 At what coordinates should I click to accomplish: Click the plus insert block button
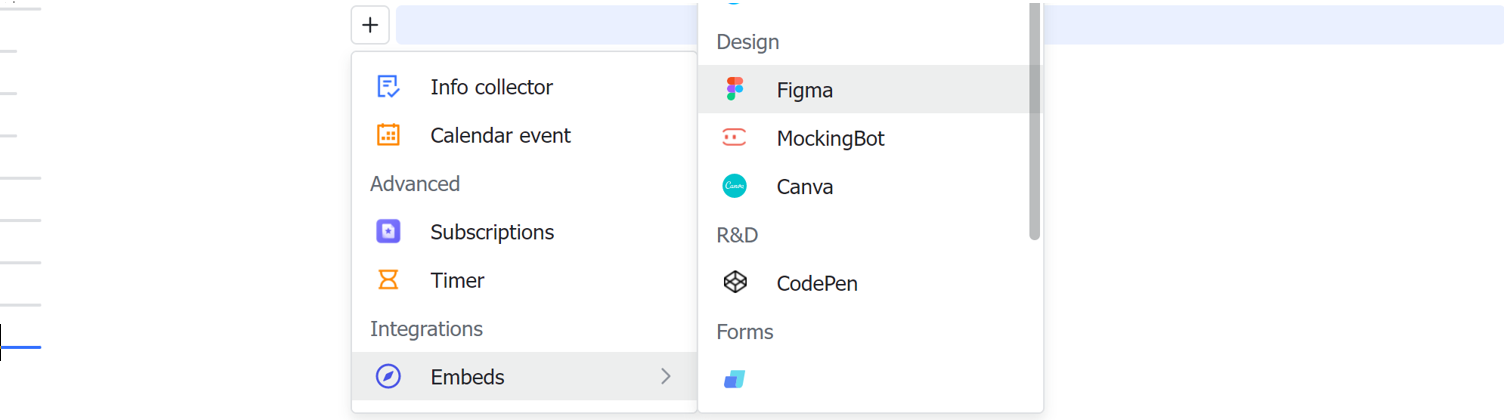click(370, 25)
